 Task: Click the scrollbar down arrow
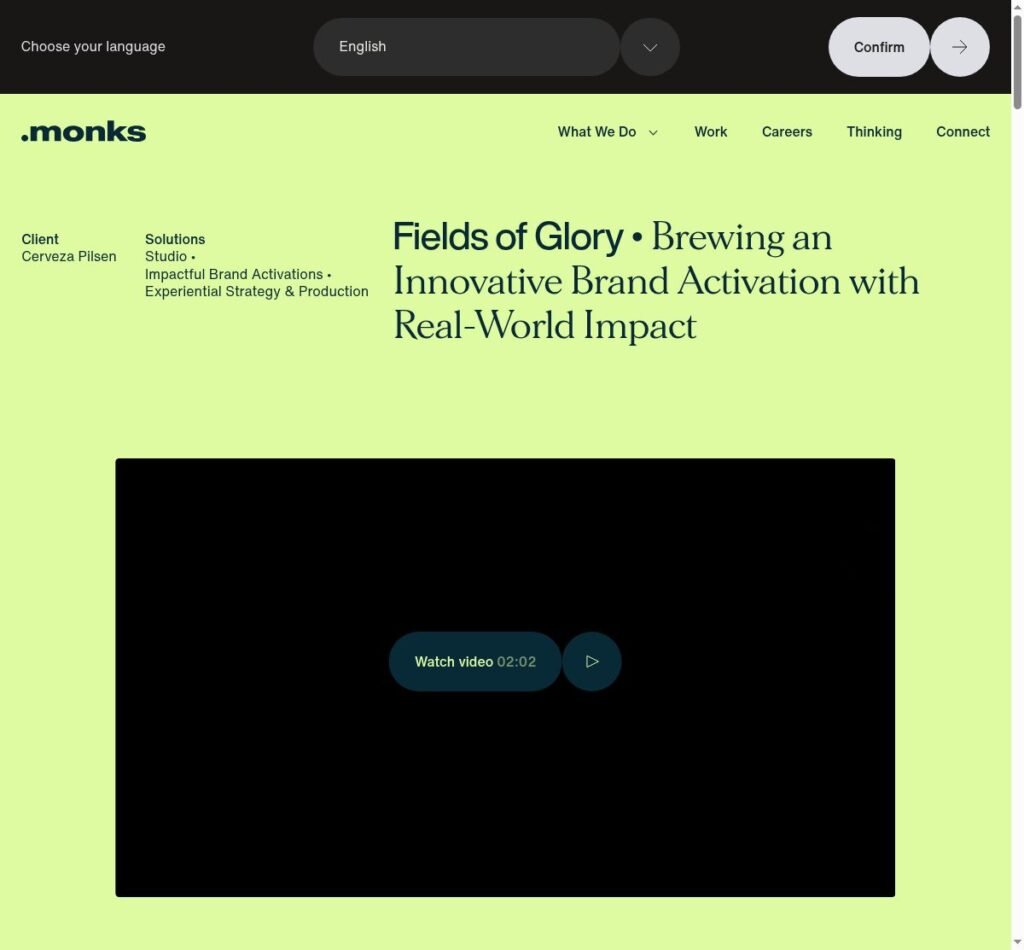coord(1017,944)
